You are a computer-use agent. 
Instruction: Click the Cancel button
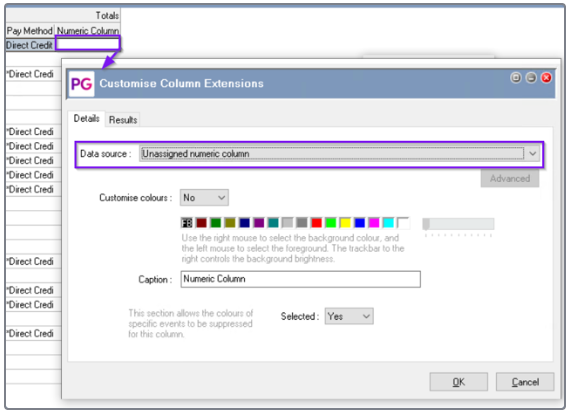[525, 382]
